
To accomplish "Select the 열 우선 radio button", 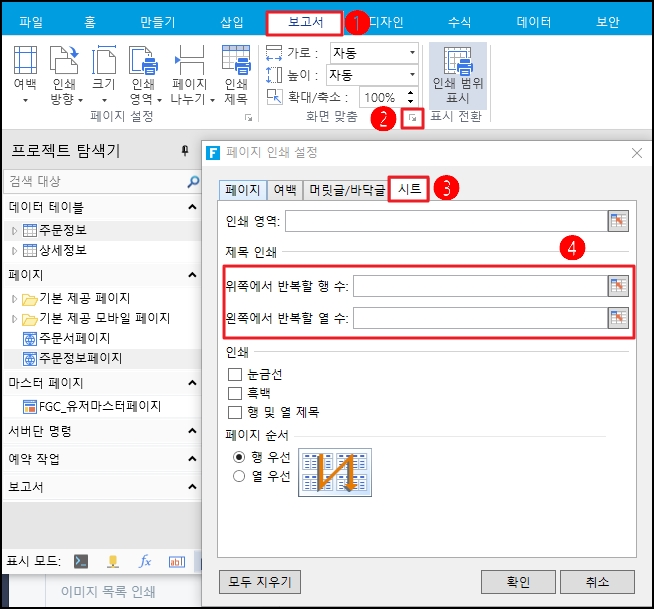I will tap(239, 476).
